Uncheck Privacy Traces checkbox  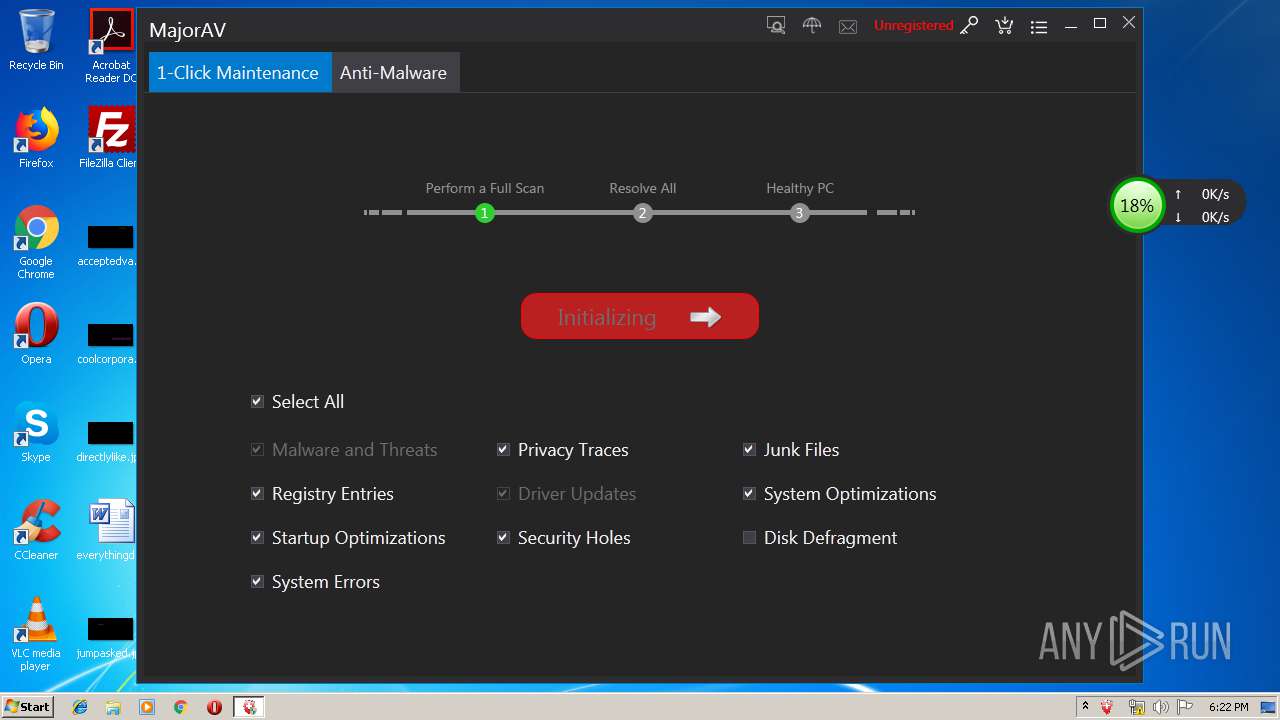tap(503, 450)
